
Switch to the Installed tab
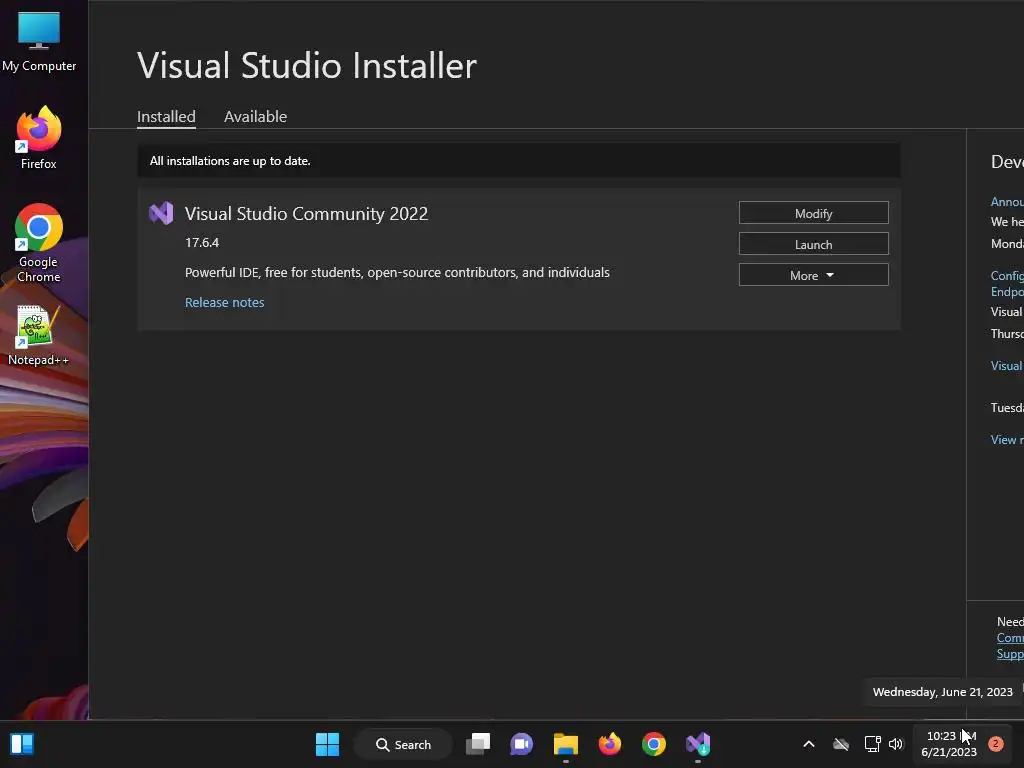pos(167,117)
